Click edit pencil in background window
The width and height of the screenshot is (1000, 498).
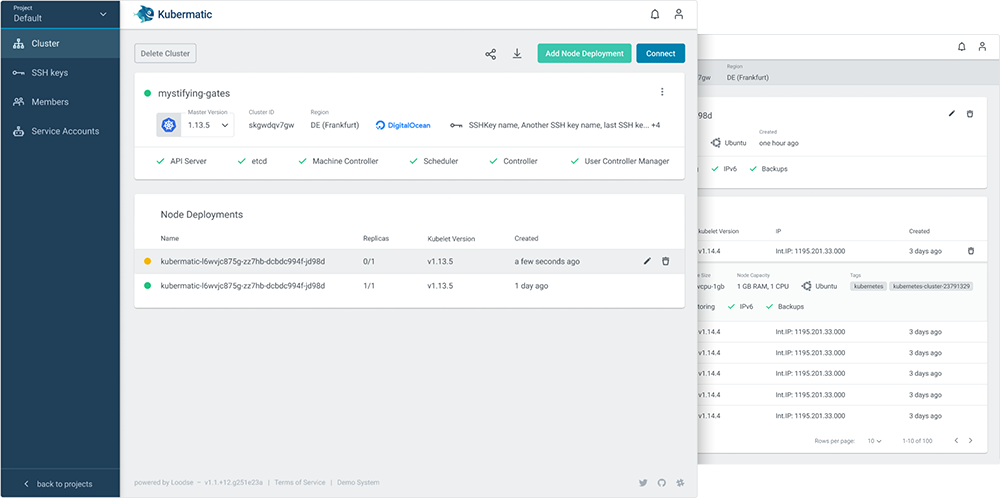[x=952, y=114]
